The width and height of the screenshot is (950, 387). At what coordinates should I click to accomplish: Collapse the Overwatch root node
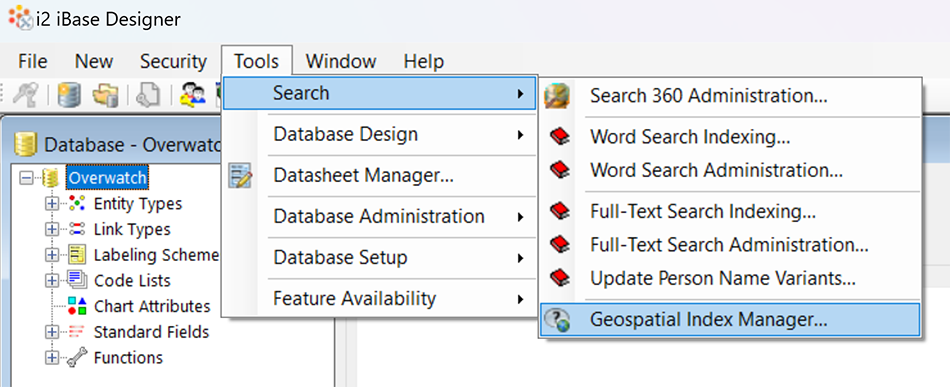pos(26,178)
